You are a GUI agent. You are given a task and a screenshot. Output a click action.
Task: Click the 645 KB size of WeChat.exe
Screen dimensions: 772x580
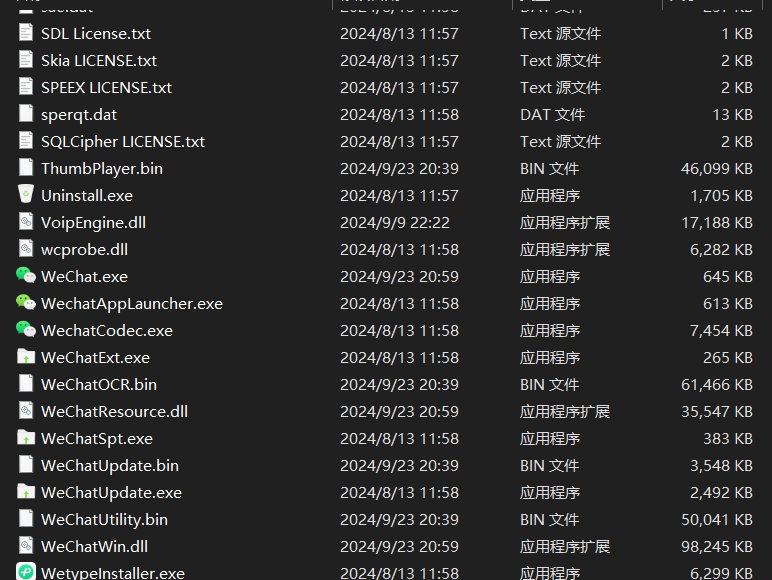click(728, 277)
